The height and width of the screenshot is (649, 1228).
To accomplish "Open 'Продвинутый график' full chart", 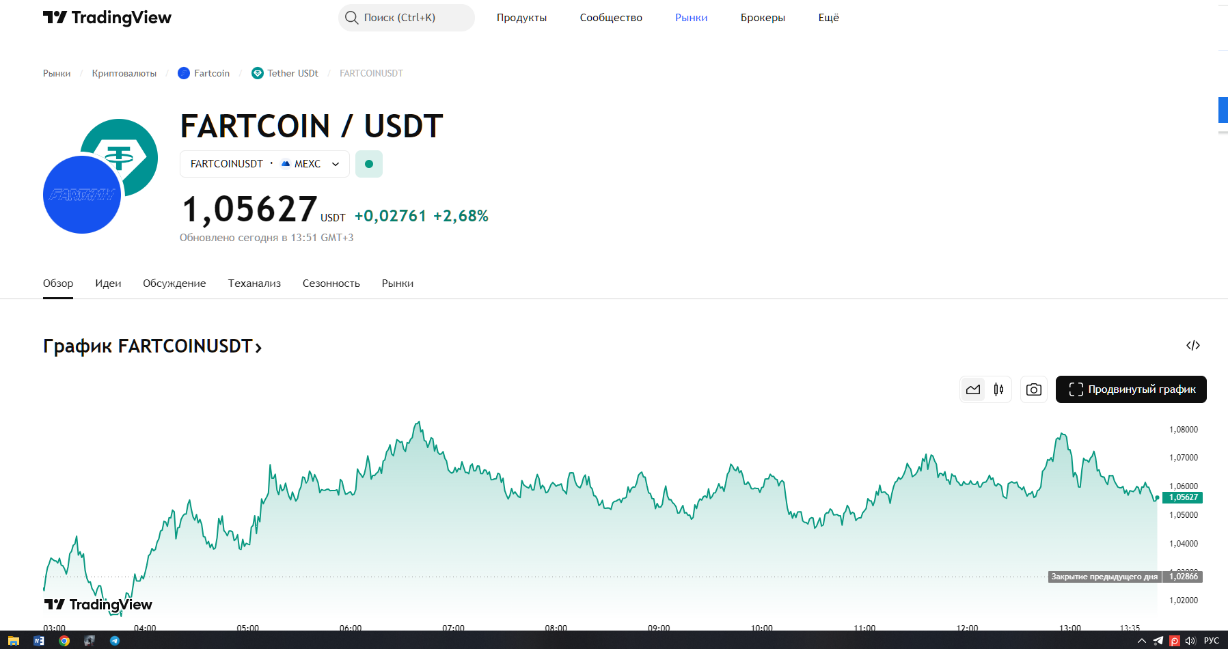I will point(1131,390).
